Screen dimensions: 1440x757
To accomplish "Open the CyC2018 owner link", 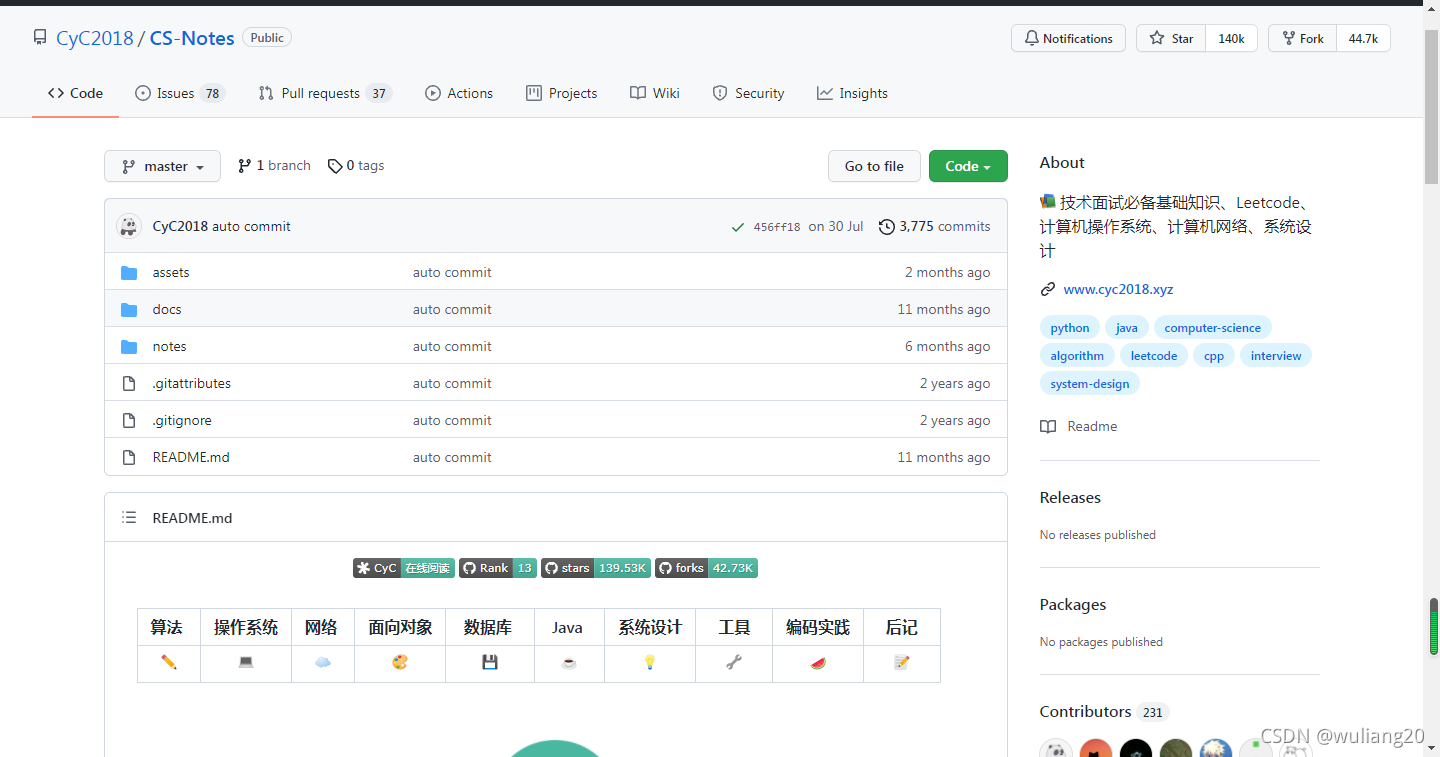I will coord(95,38).
